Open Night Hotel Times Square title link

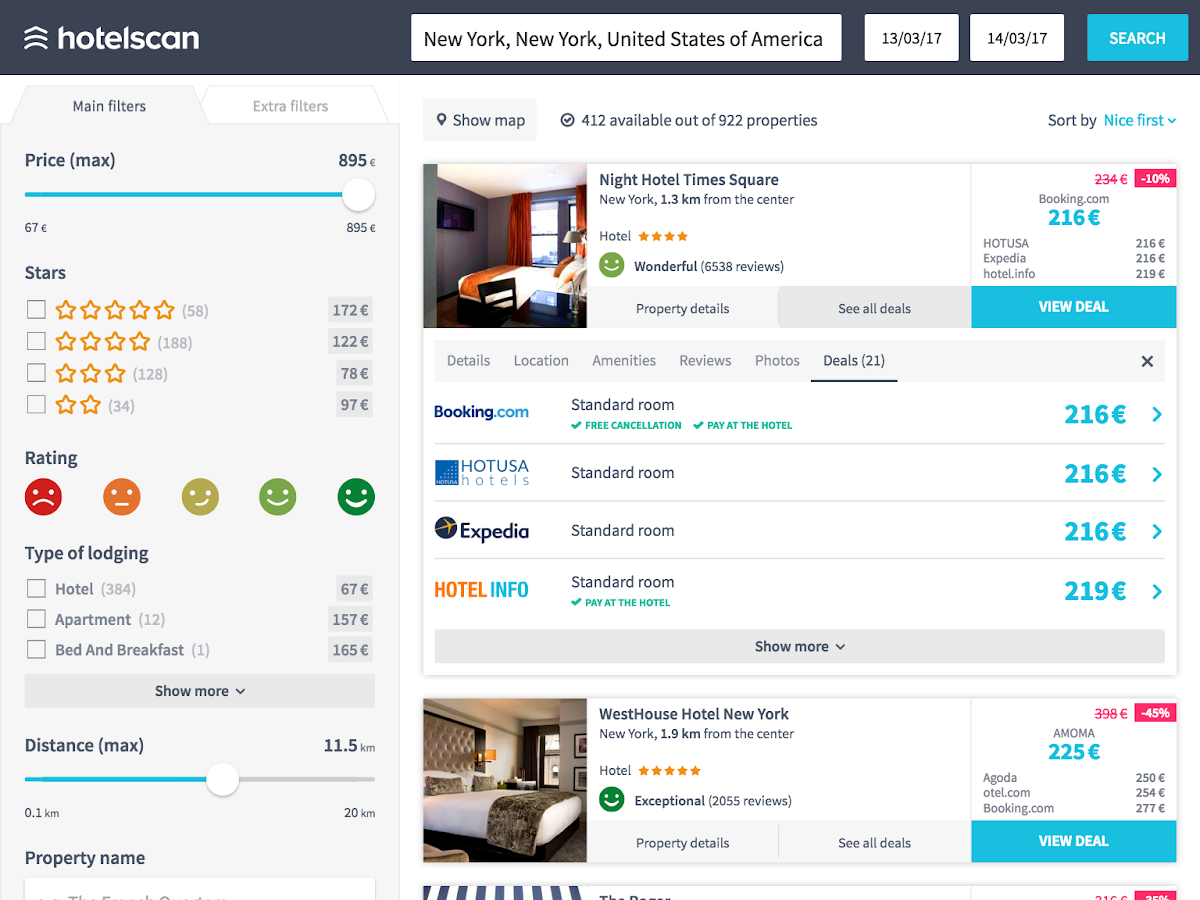click(689, 180)
